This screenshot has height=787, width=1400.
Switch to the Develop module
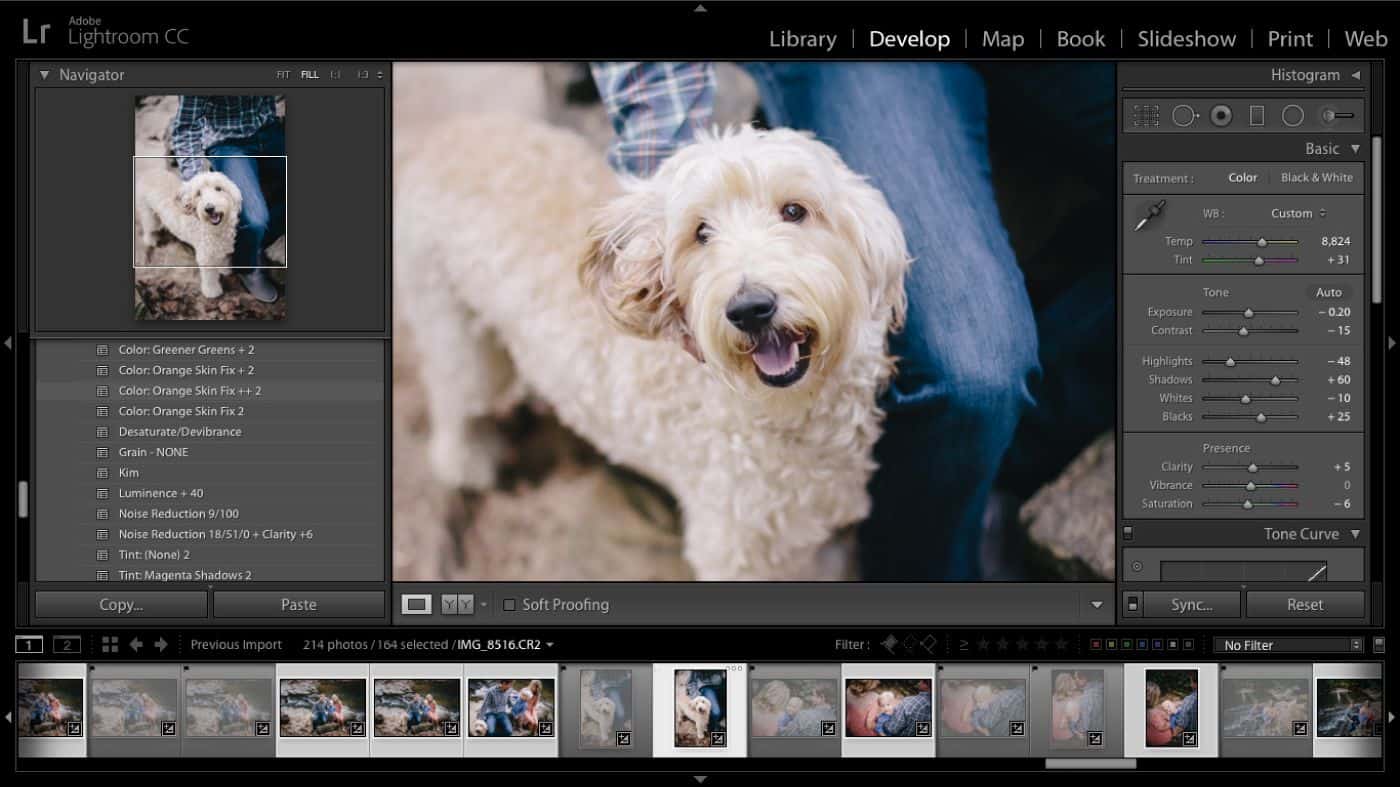[x=909, y=39]
